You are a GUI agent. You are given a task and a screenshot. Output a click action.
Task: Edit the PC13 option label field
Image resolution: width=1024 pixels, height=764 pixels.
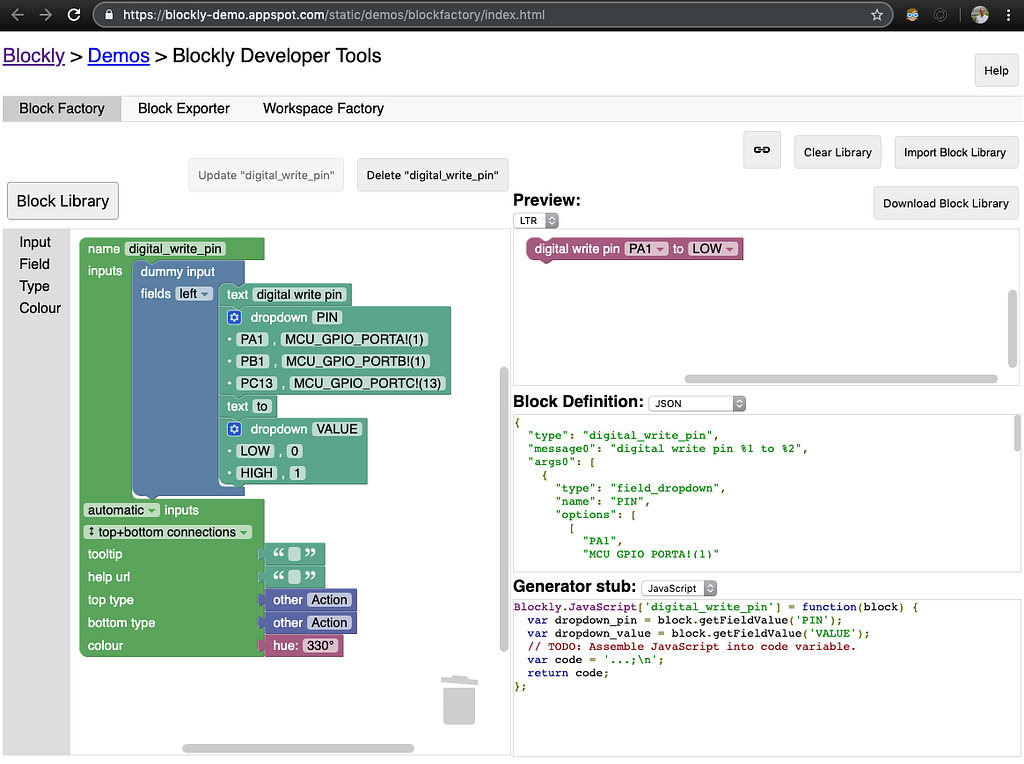point(257,383)
